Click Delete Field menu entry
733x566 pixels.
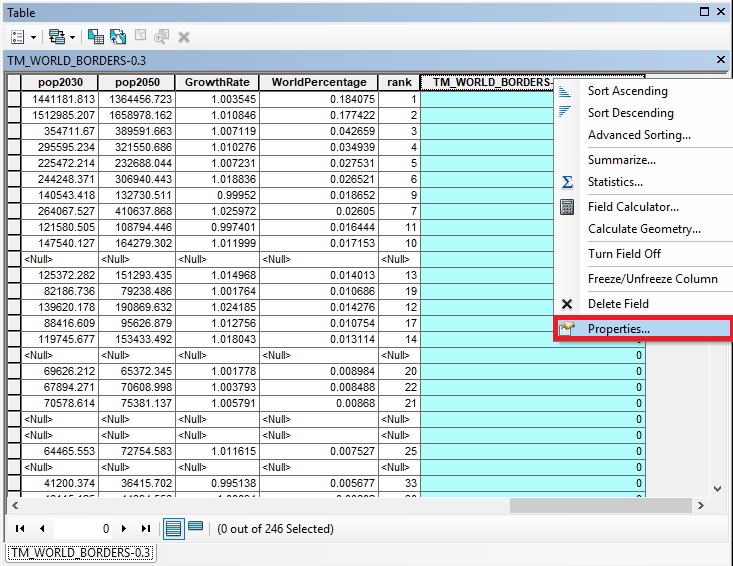[x=618, y=304]
